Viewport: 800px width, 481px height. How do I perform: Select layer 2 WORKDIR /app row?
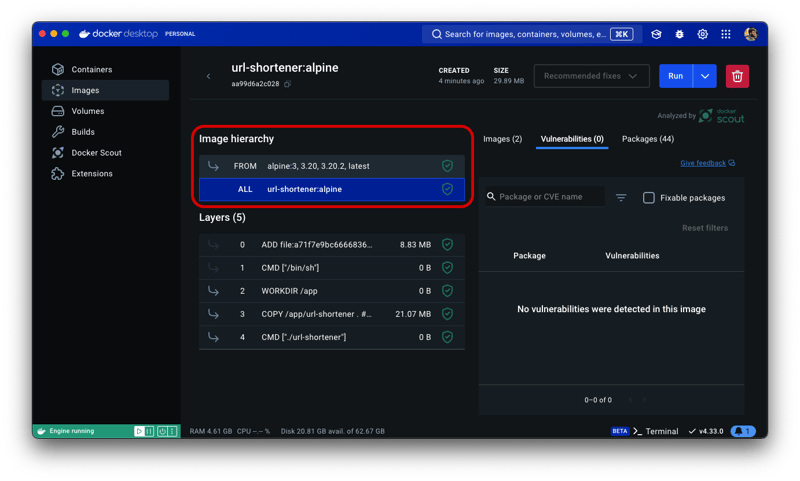coord(332,291)
